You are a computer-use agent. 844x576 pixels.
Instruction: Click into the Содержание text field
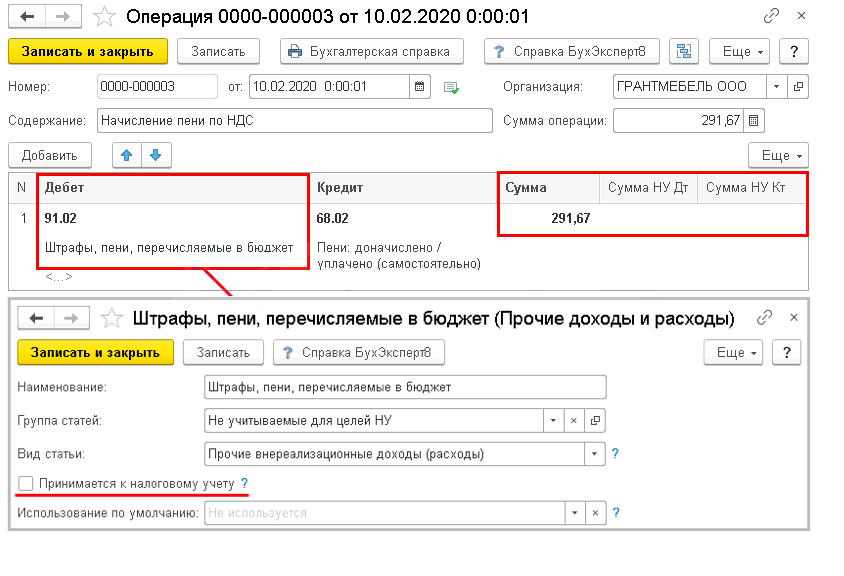(295, 121)
